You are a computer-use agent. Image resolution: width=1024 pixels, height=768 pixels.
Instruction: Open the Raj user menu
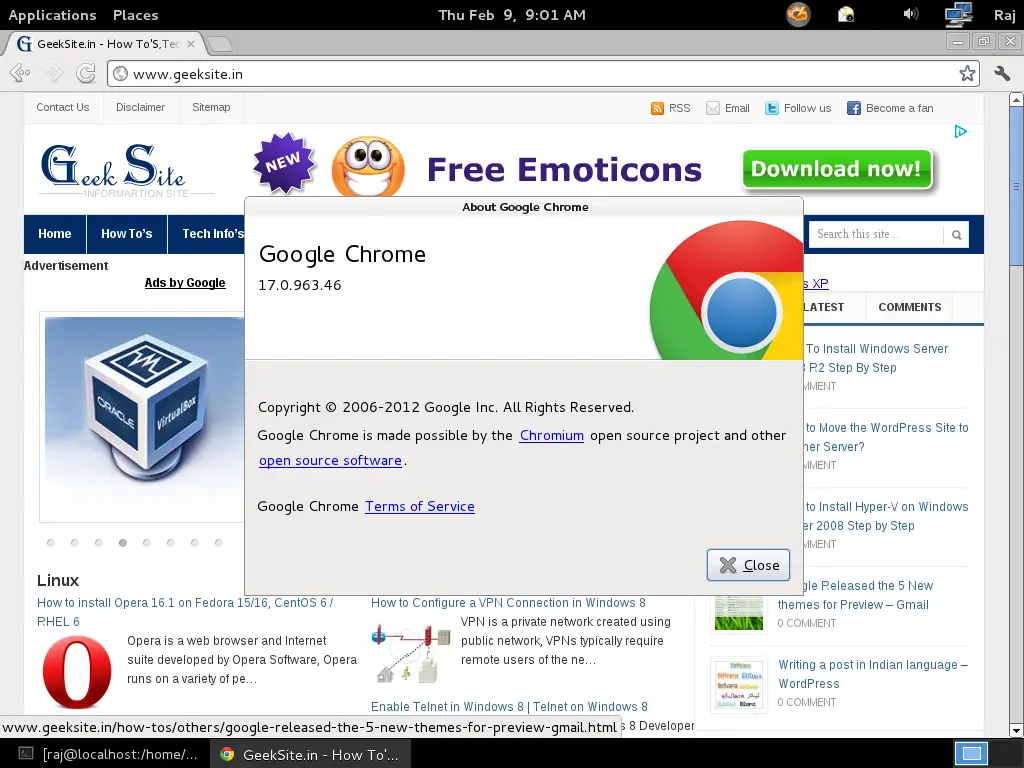coord(1004,14)
